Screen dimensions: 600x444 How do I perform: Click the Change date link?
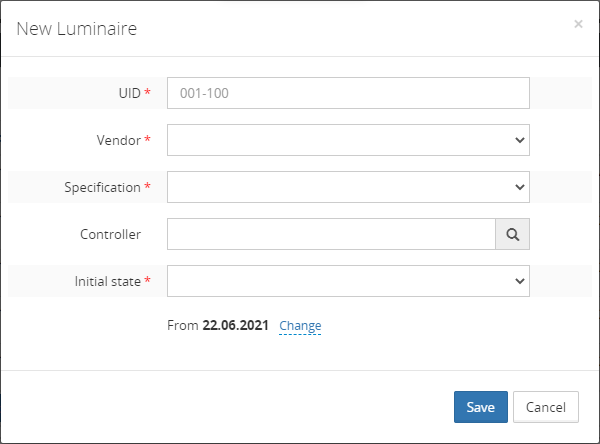300,326
